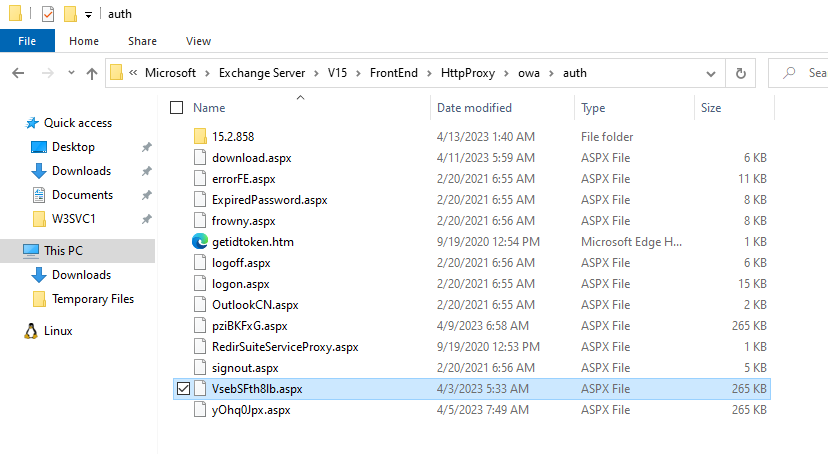Select the signout.aspx file icon
This screenshot has width=828, height=454.
tap(200, 367)
